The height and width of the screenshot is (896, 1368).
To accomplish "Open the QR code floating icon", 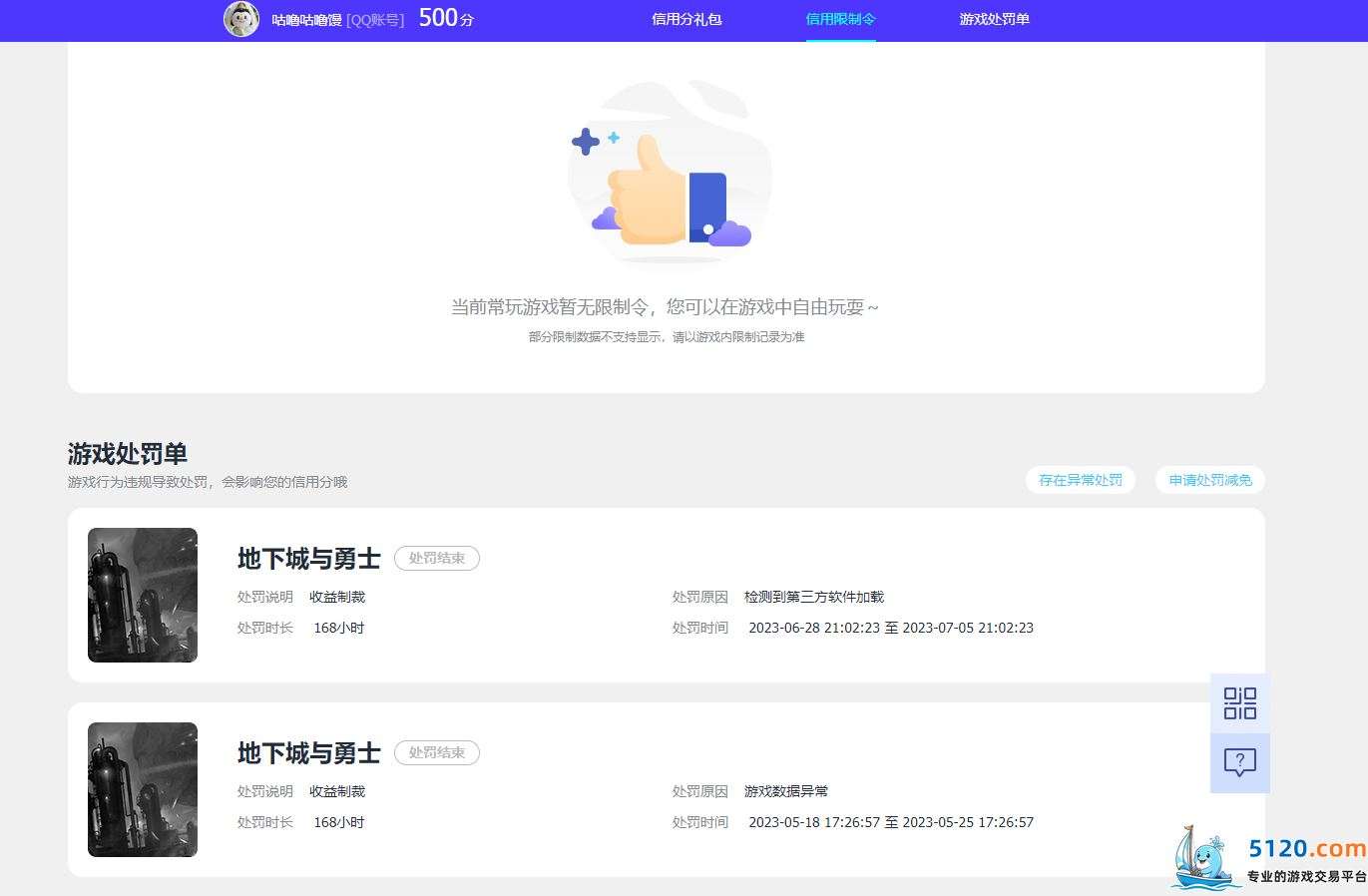I will point(1239,703).
